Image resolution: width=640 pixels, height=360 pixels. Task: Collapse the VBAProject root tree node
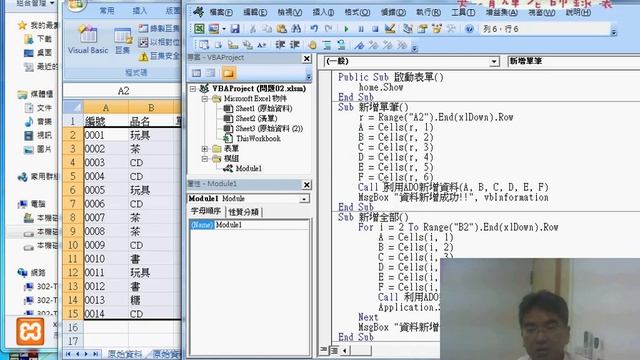pyautogui.click(x=193, y=89)
